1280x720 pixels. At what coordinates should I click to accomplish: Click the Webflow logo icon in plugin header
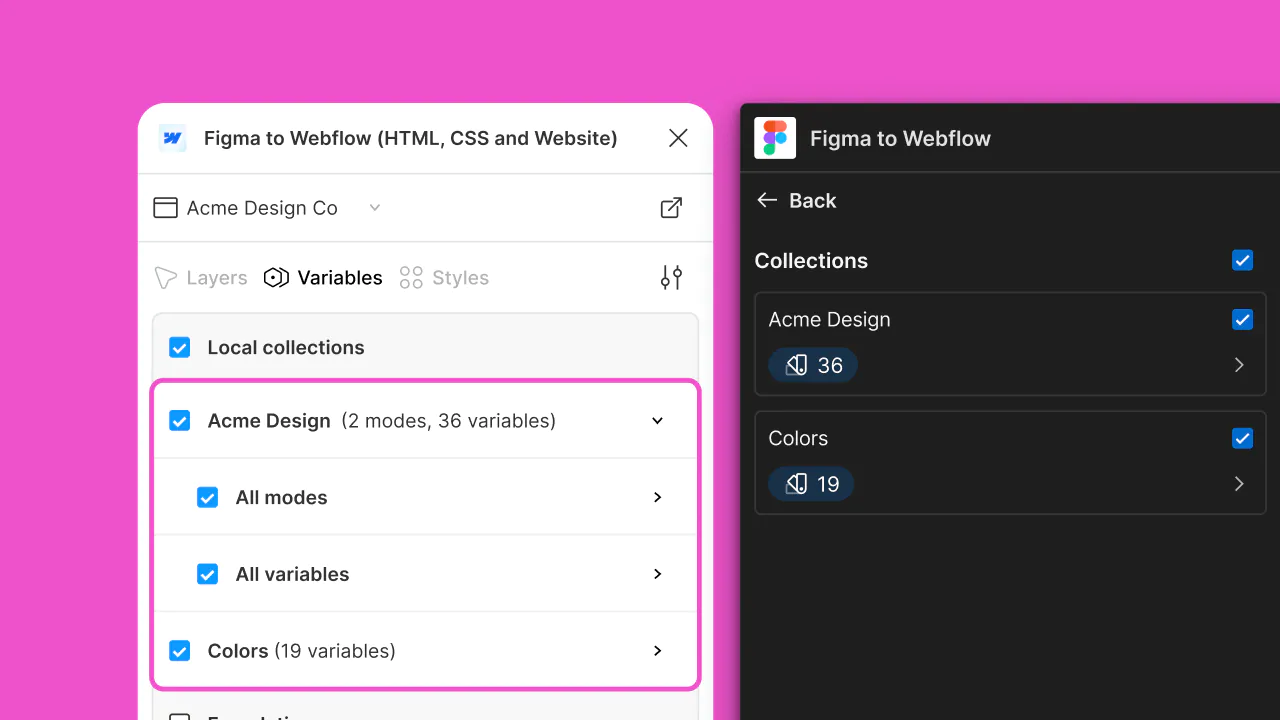click(172, 138)
